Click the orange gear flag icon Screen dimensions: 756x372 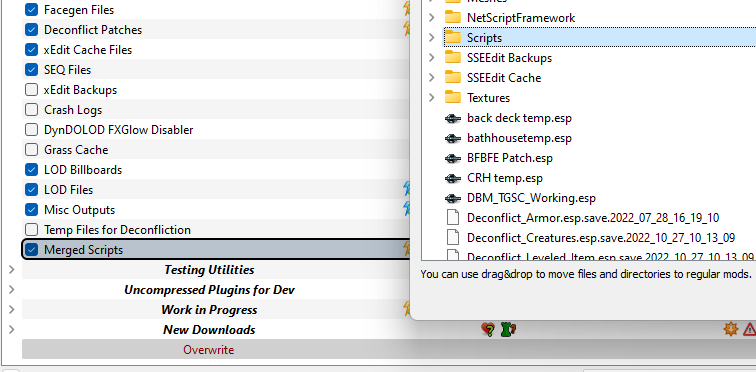click(x=730, y=330)
